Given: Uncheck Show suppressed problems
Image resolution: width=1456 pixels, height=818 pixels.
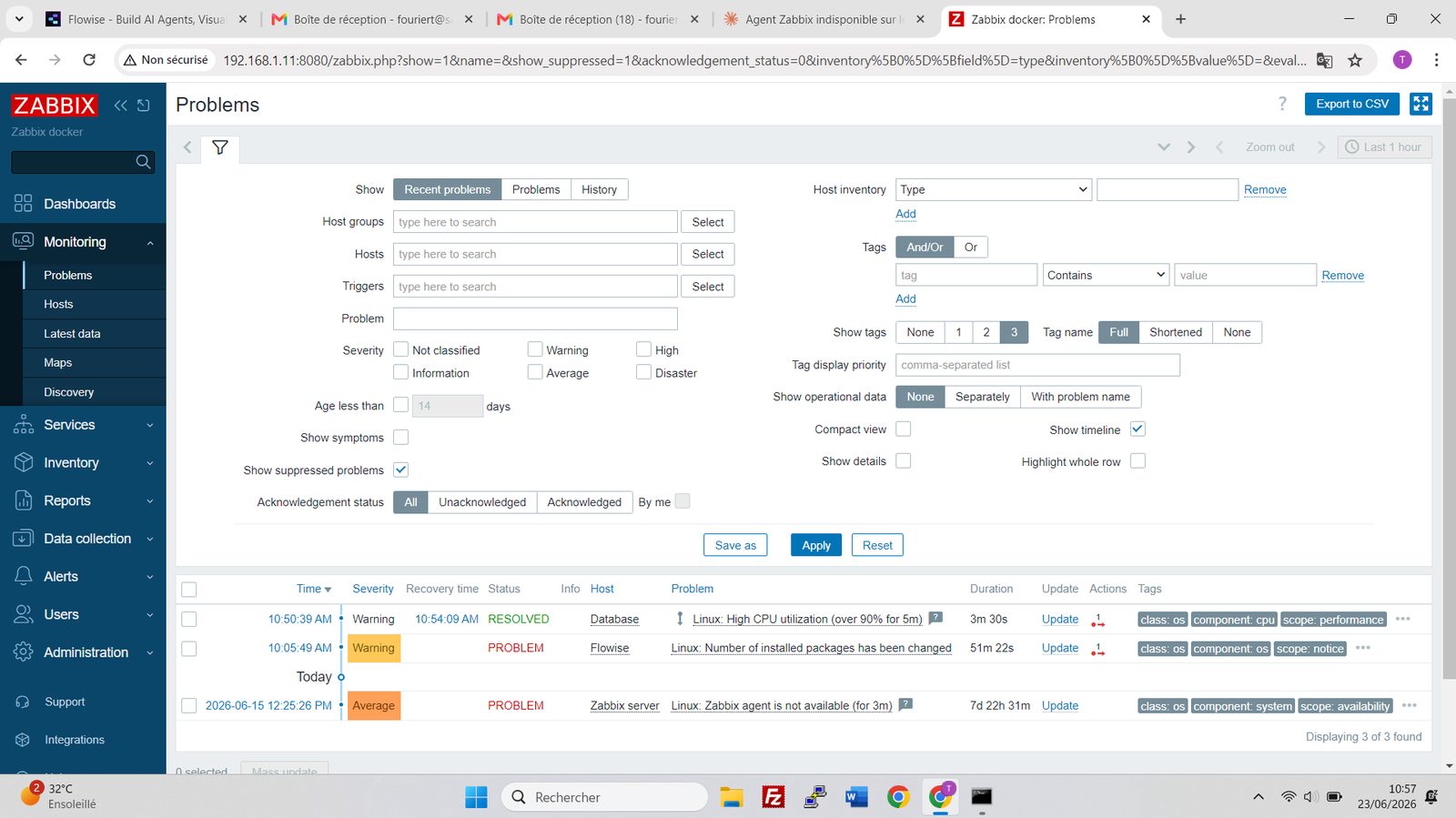Looking at the screenshot, I should 400,470.
